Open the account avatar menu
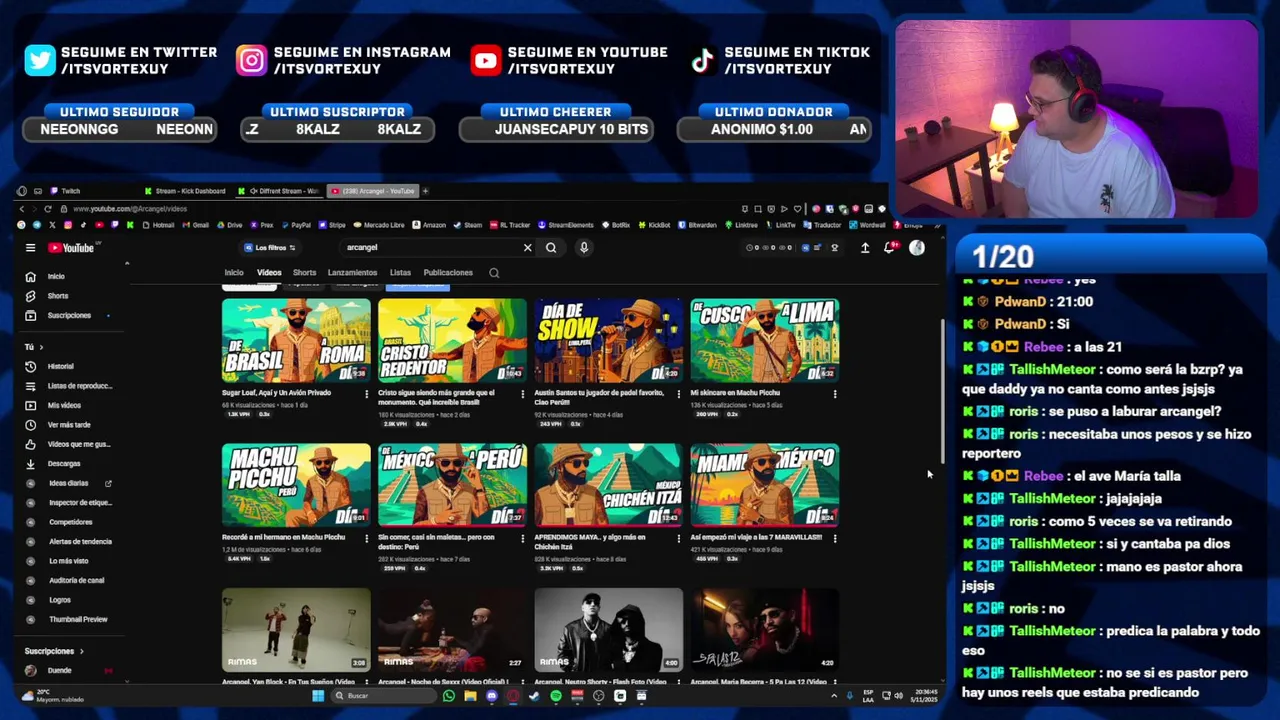1280x720 pixels. pos(917,248)
